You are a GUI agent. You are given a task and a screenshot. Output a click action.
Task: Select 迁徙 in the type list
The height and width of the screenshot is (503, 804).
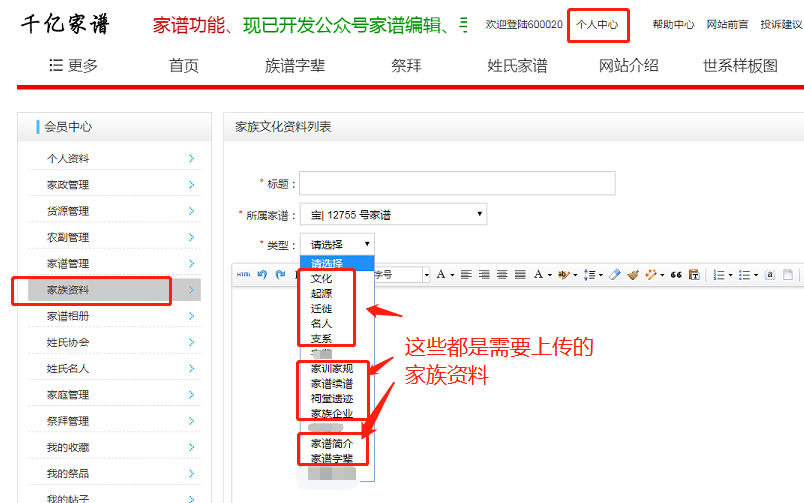[321, 308]
